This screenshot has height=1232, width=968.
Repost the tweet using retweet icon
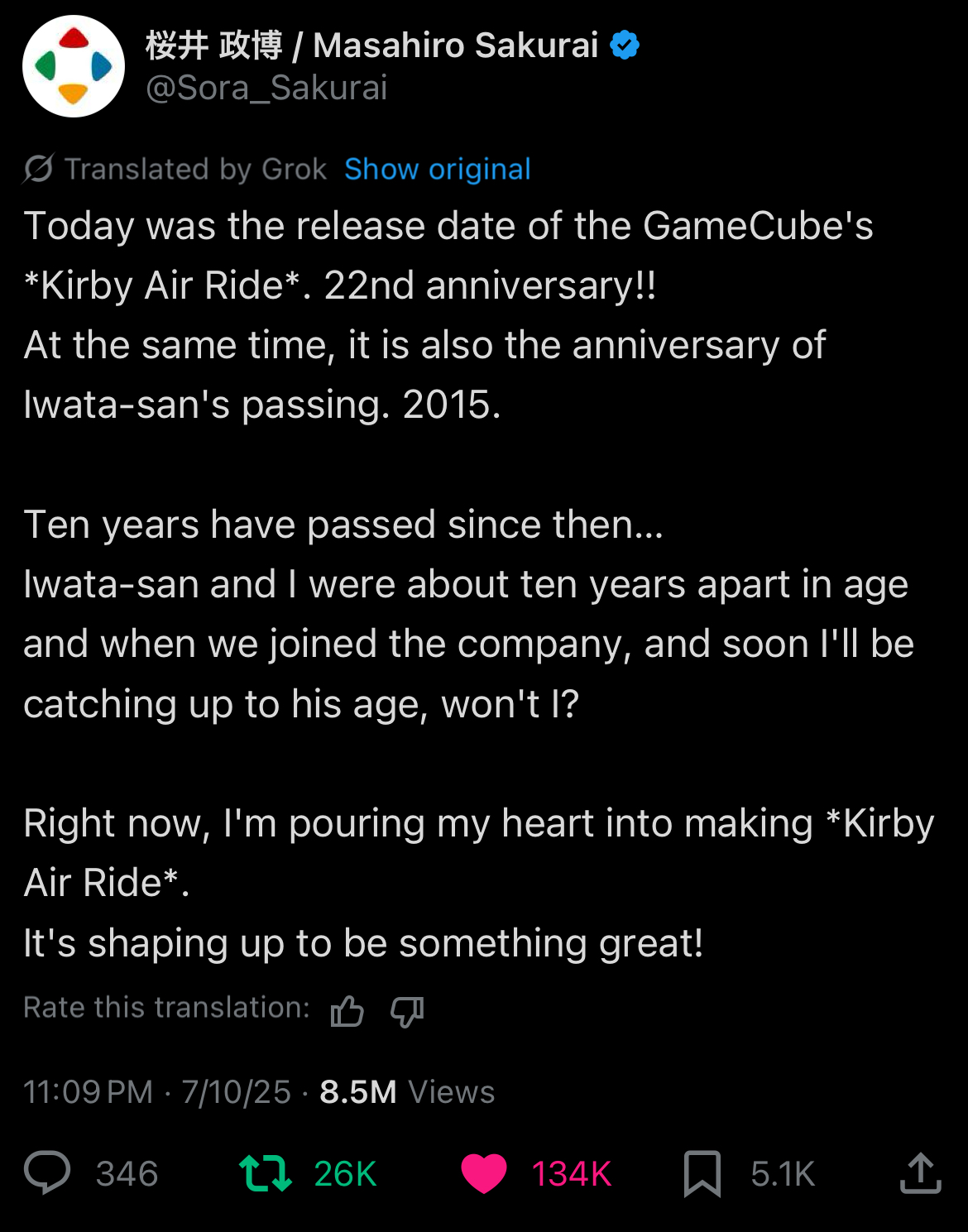coord(265,1173)
